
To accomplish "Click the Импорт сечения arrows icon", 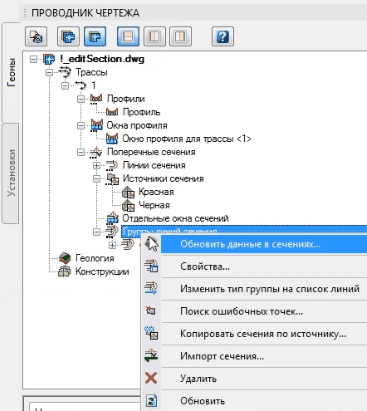I will (x=151, y=356).
